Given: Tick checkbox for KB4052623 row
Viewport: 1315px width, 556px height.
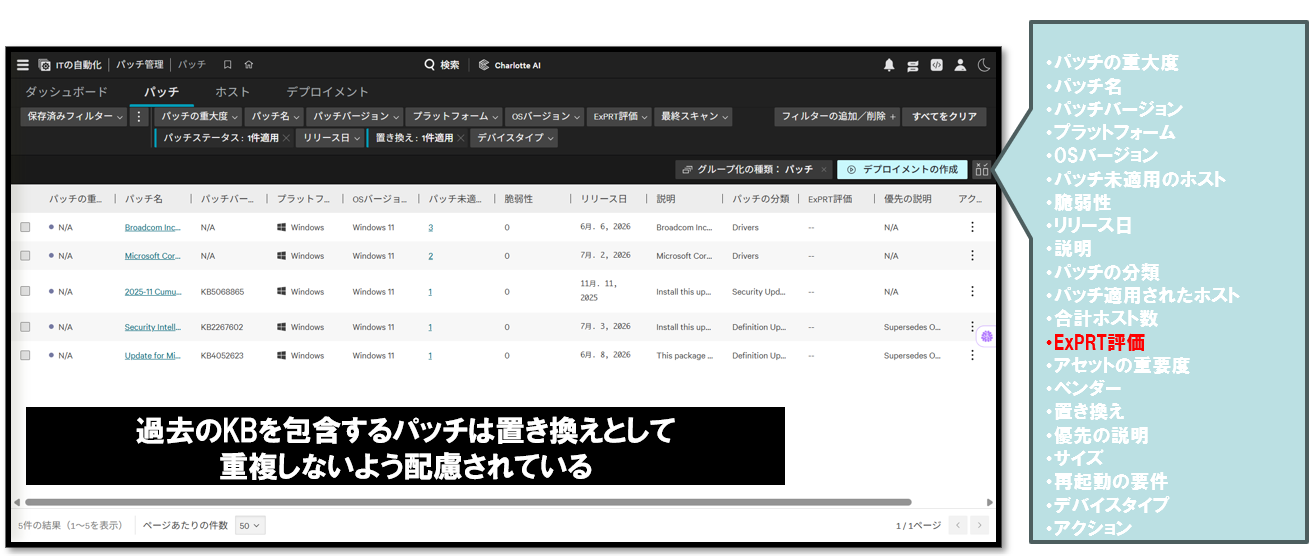Looking at the screenshot, I should point(25,355).
